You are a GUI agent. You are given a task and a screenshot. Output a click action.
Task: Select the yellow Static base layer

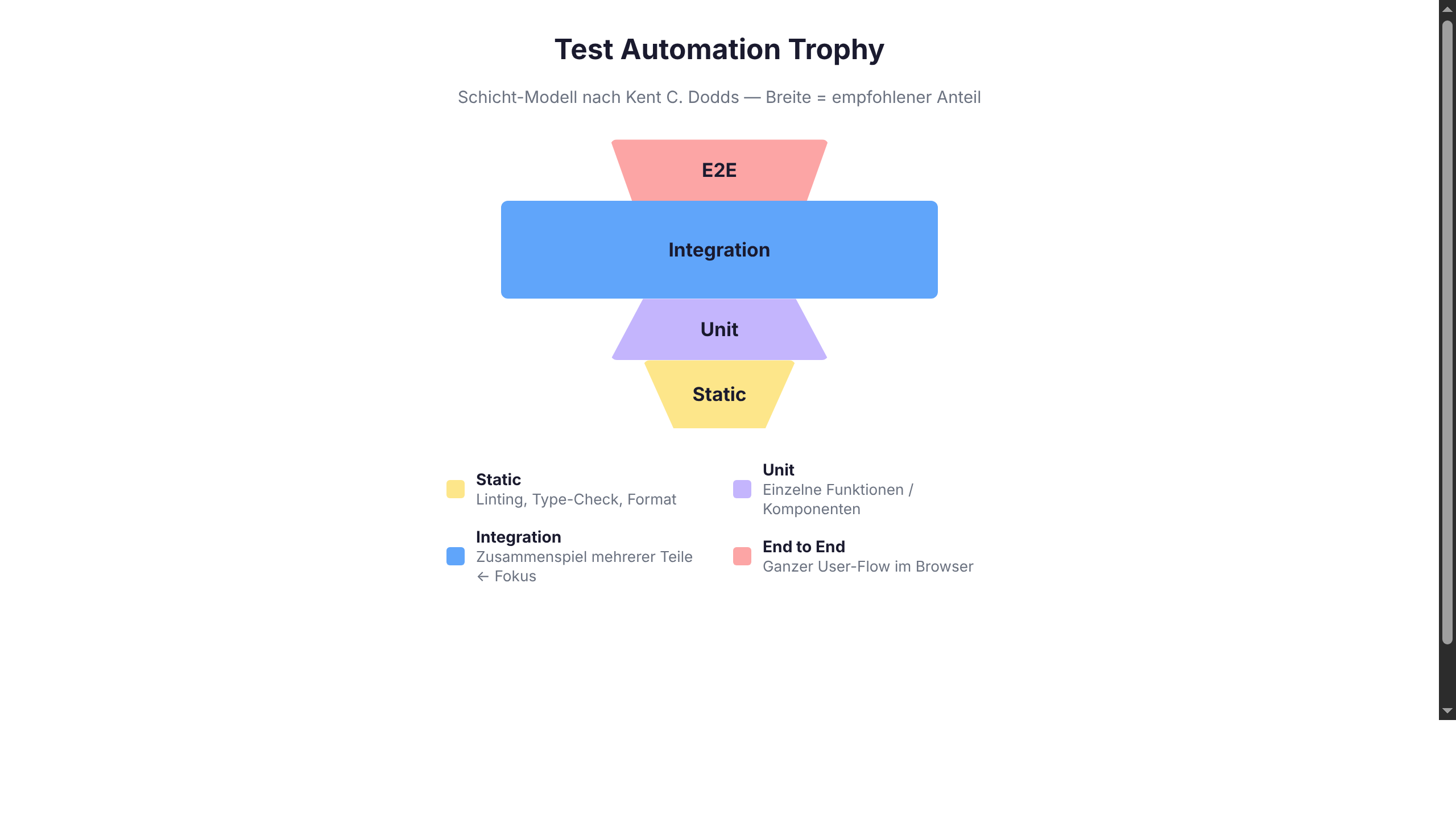719,394
